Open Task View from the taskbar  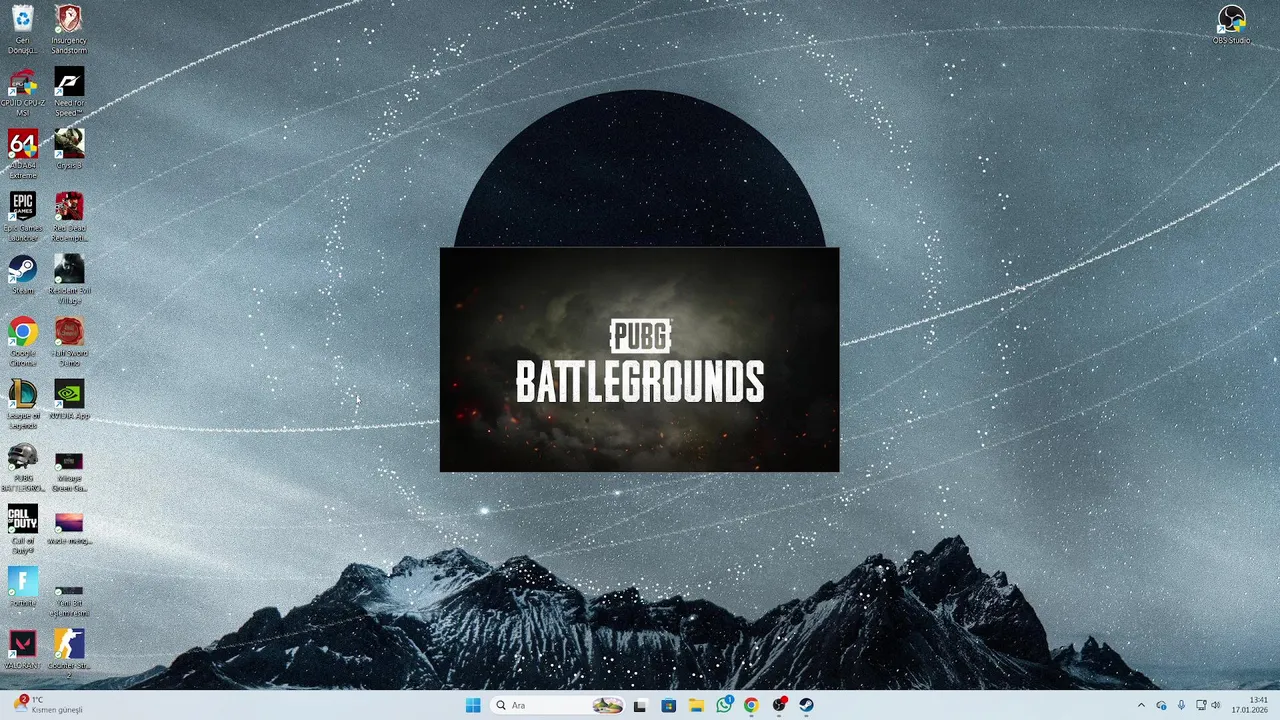pos(640,705)
